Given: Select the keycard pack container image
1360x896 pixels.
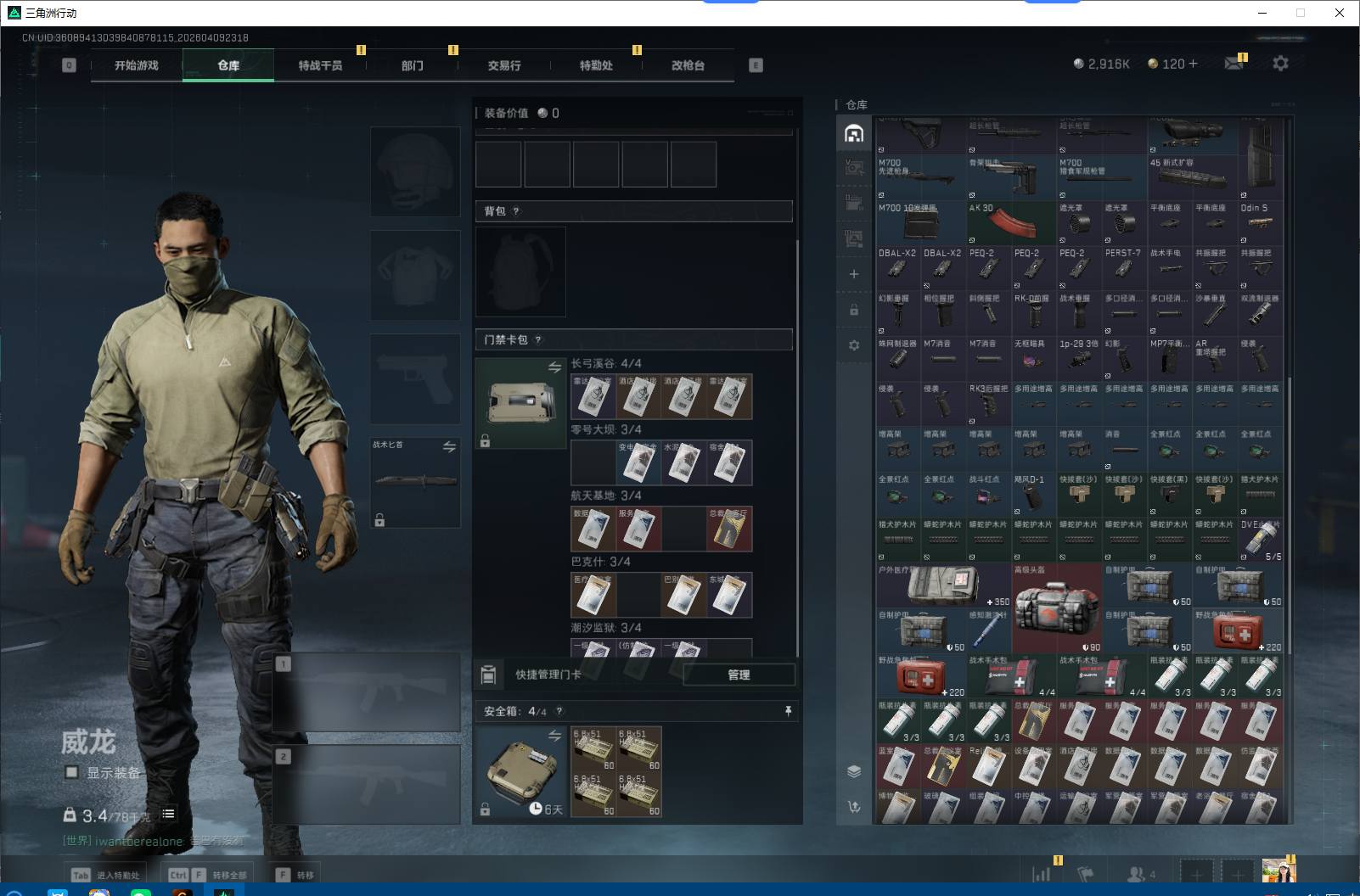Looking at the screenshot, I should click(x=520, y=403).
